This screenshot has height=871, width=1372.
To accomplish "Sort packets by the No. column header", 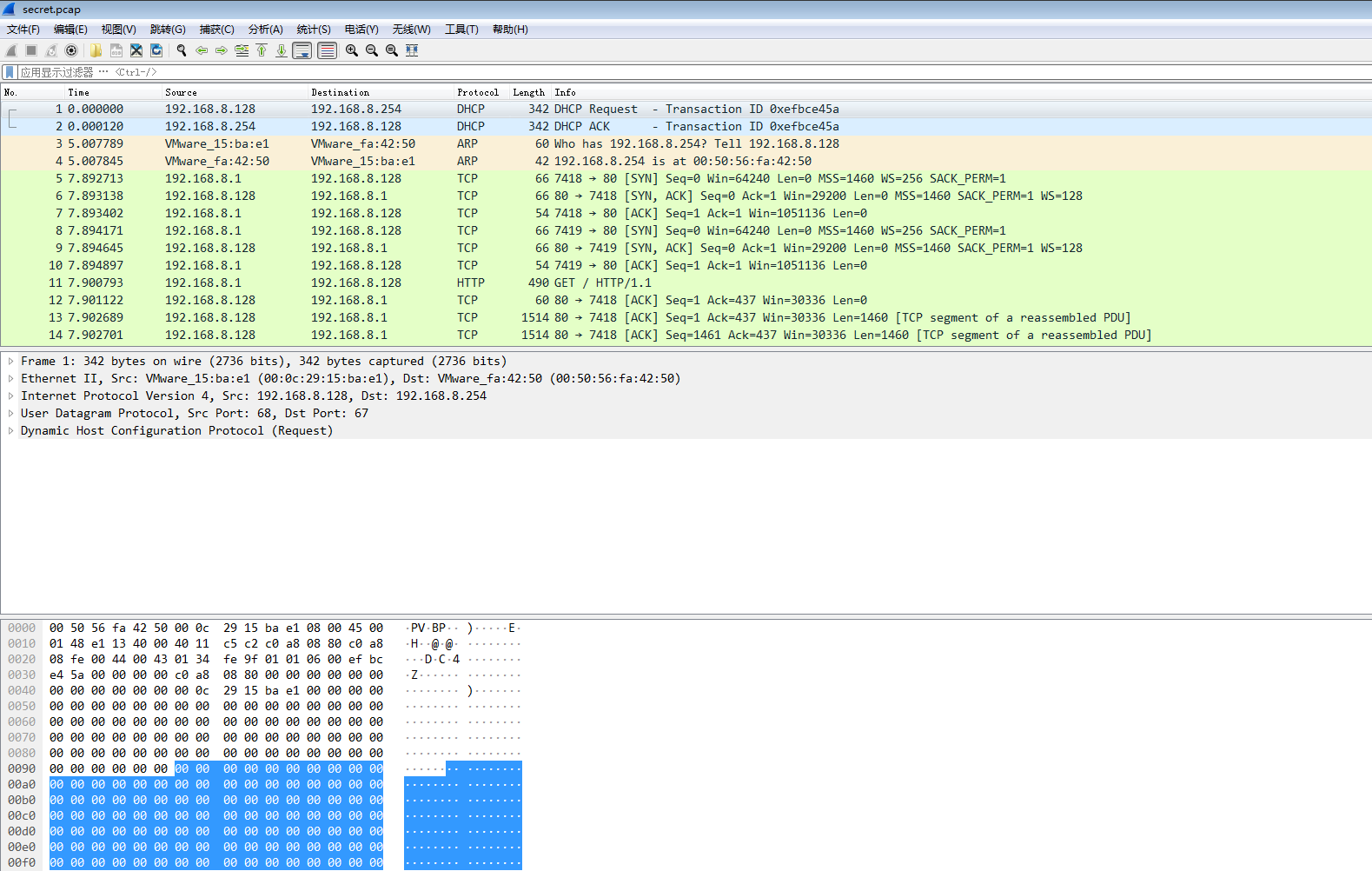I will pos(33,92).
